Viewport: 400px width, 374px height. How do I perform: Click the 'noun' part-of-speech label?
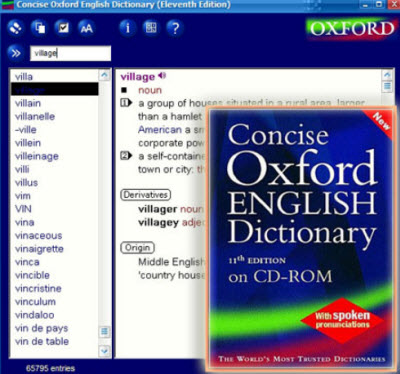(x=150, y=90)
